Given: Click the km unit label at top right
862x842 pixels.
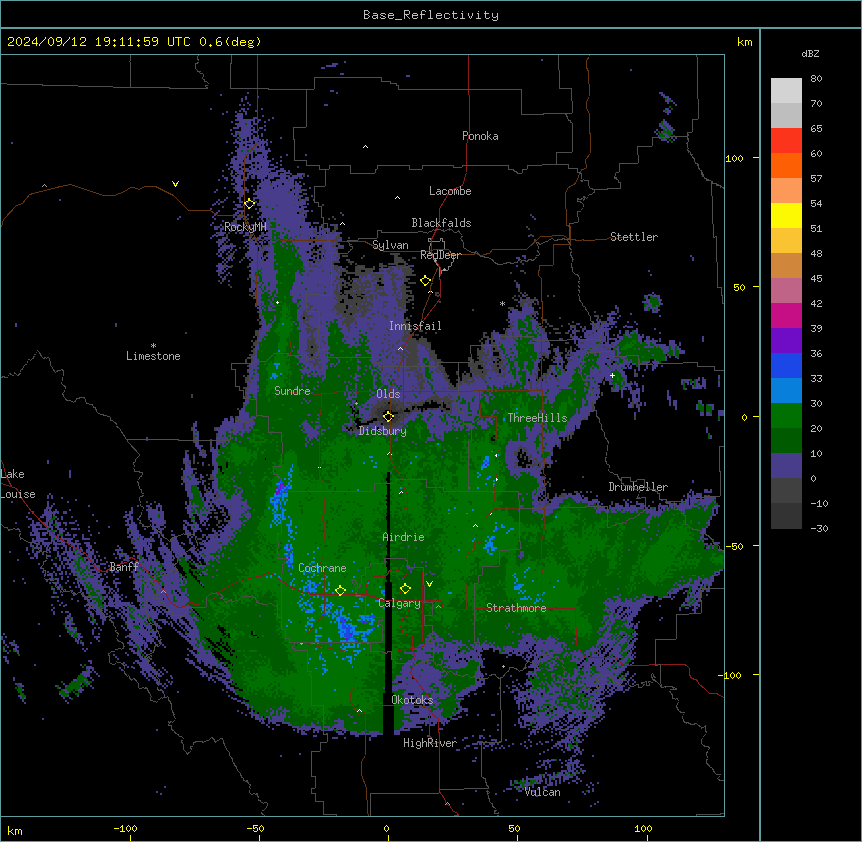Looking at the screenshot, I should (x=744, y=42).
